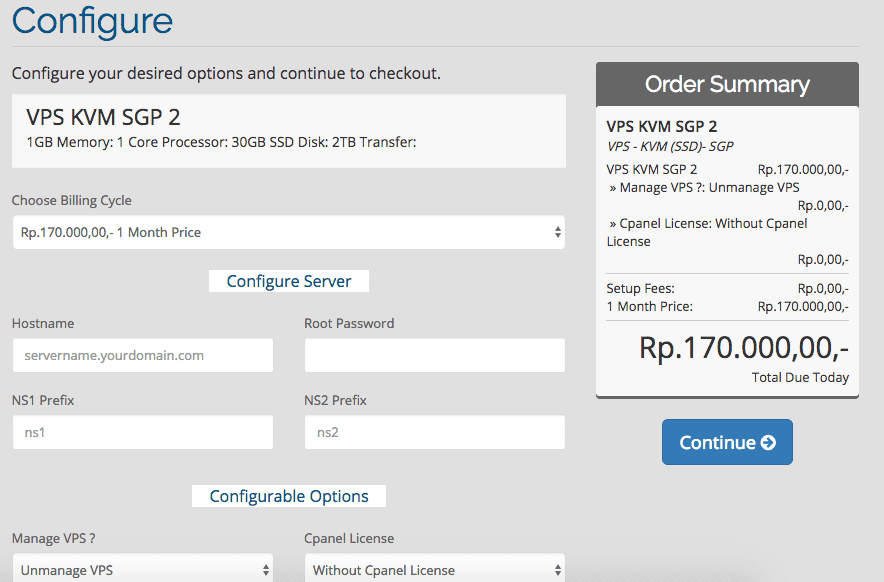Image resolution: width=884 pixels, height=582 pixels.
Task: Click the Configure page heading
Action: click(x=92, y=21)
